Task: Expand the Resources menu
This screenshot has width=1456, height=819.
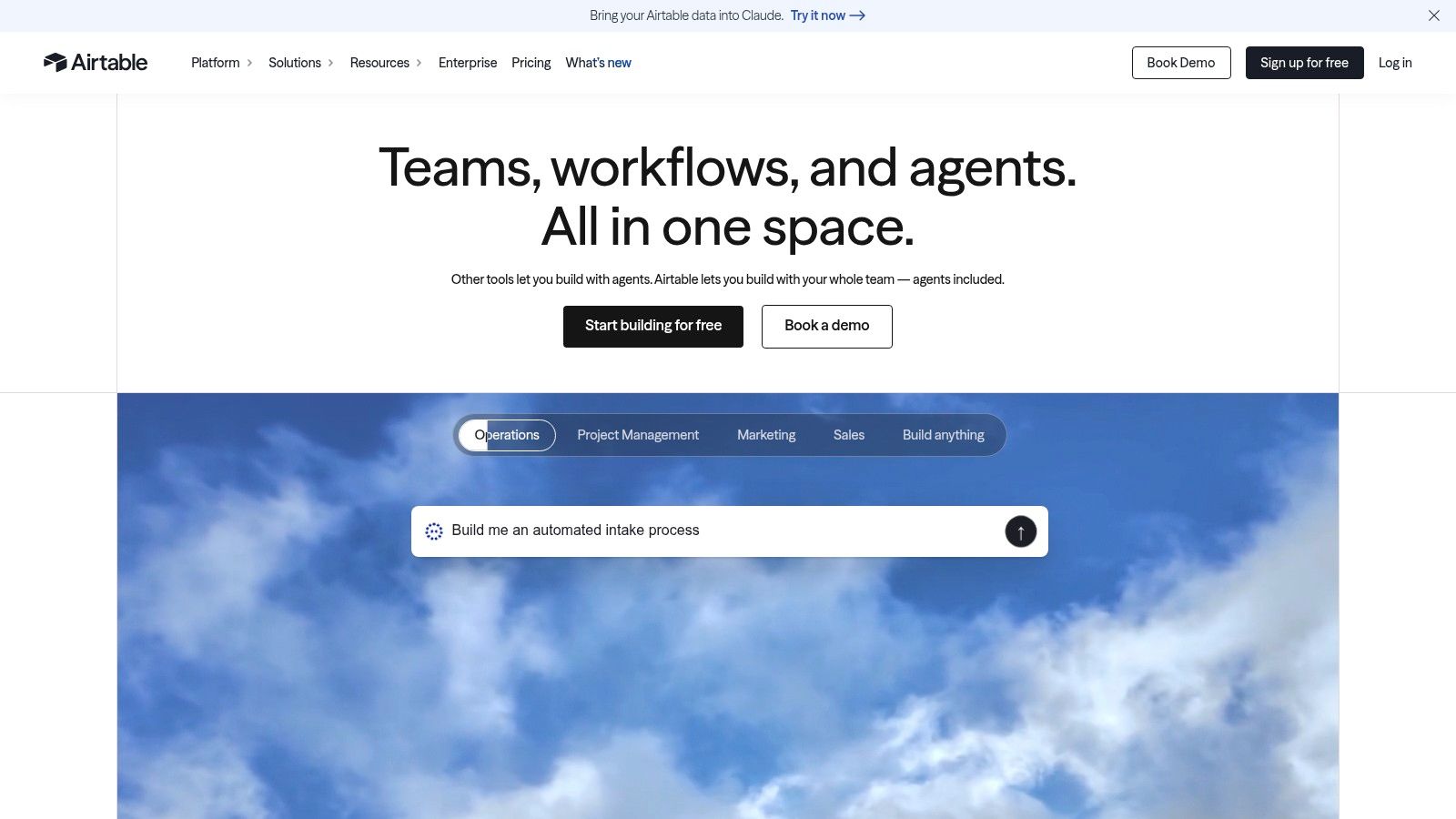Action: tap(386, 63)
